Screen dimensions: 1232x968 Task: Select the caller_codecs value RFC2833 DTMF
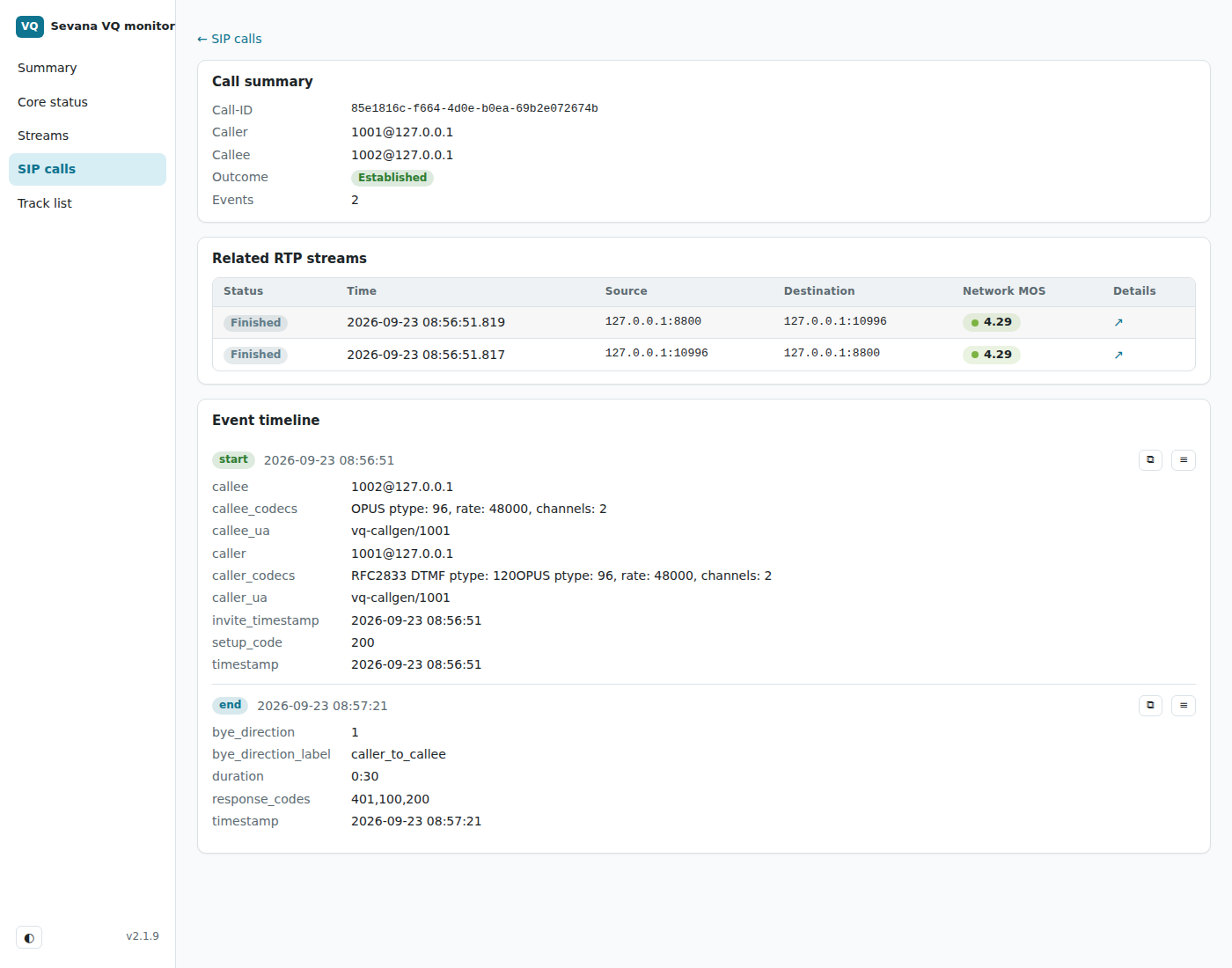[561, 576]
